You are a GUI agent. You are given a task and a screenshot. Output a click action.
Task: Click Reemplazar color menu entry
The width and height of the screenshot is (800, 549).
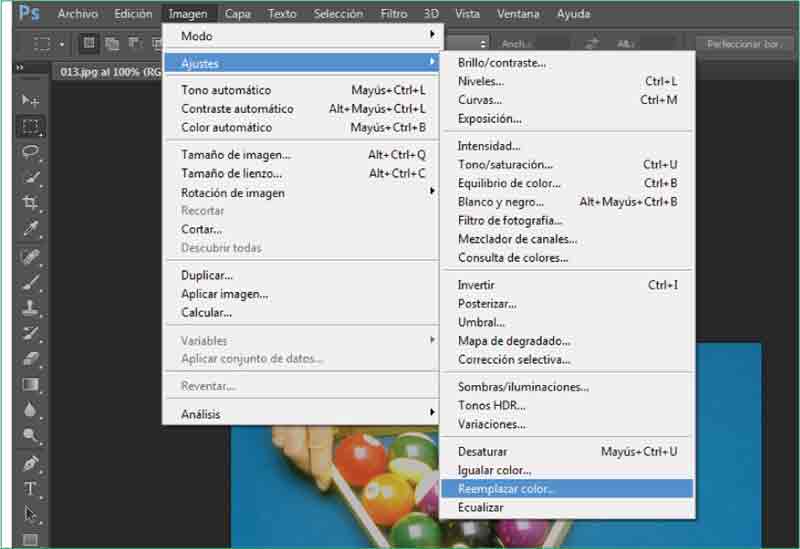506,489
